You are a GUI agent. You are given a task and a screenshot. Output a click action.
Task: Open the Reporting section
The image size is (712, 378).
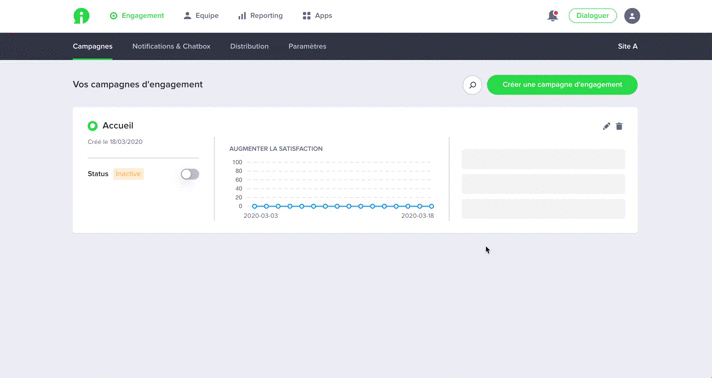[260, 15]
